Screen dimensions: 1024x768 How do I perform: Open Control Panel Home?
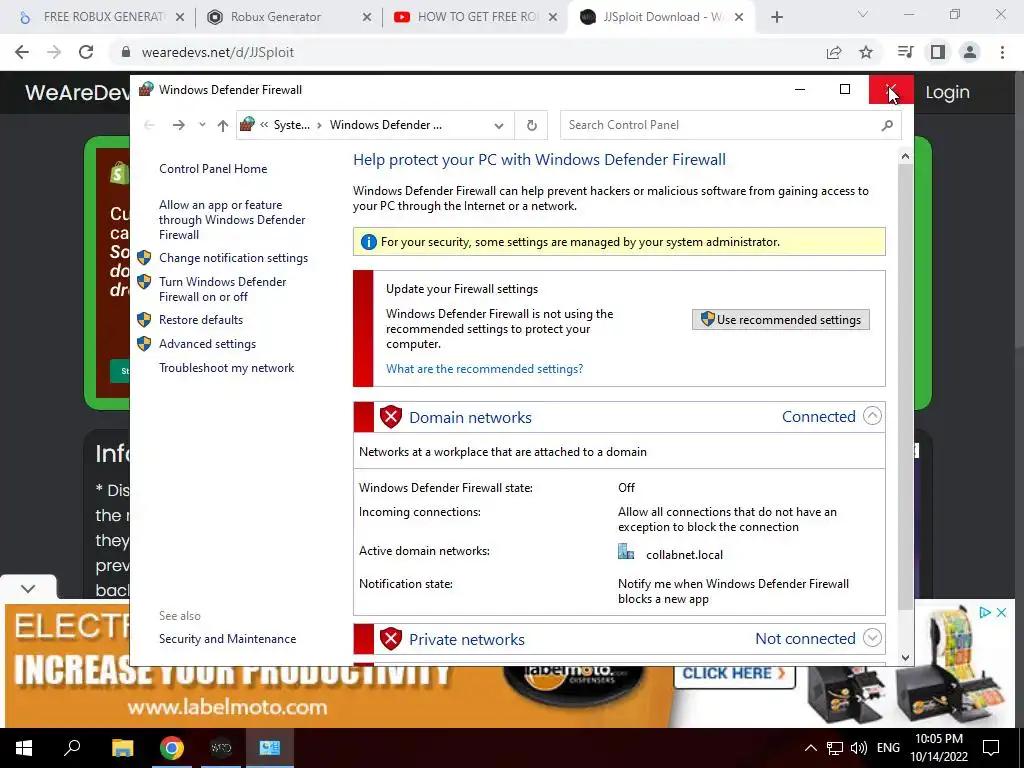[213, 168]
